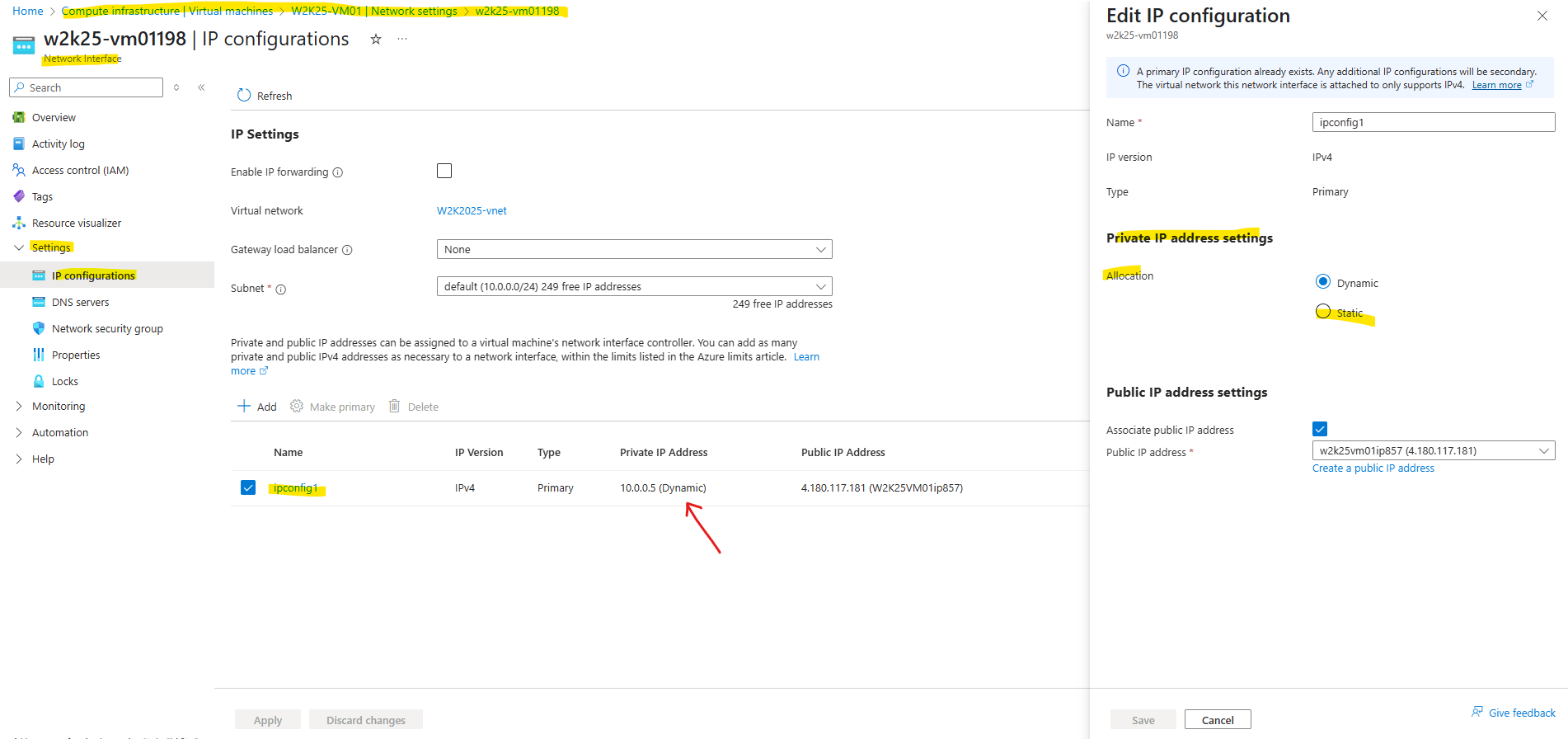
Task: Click the DNS servers icon
Action: coord(39,302)
